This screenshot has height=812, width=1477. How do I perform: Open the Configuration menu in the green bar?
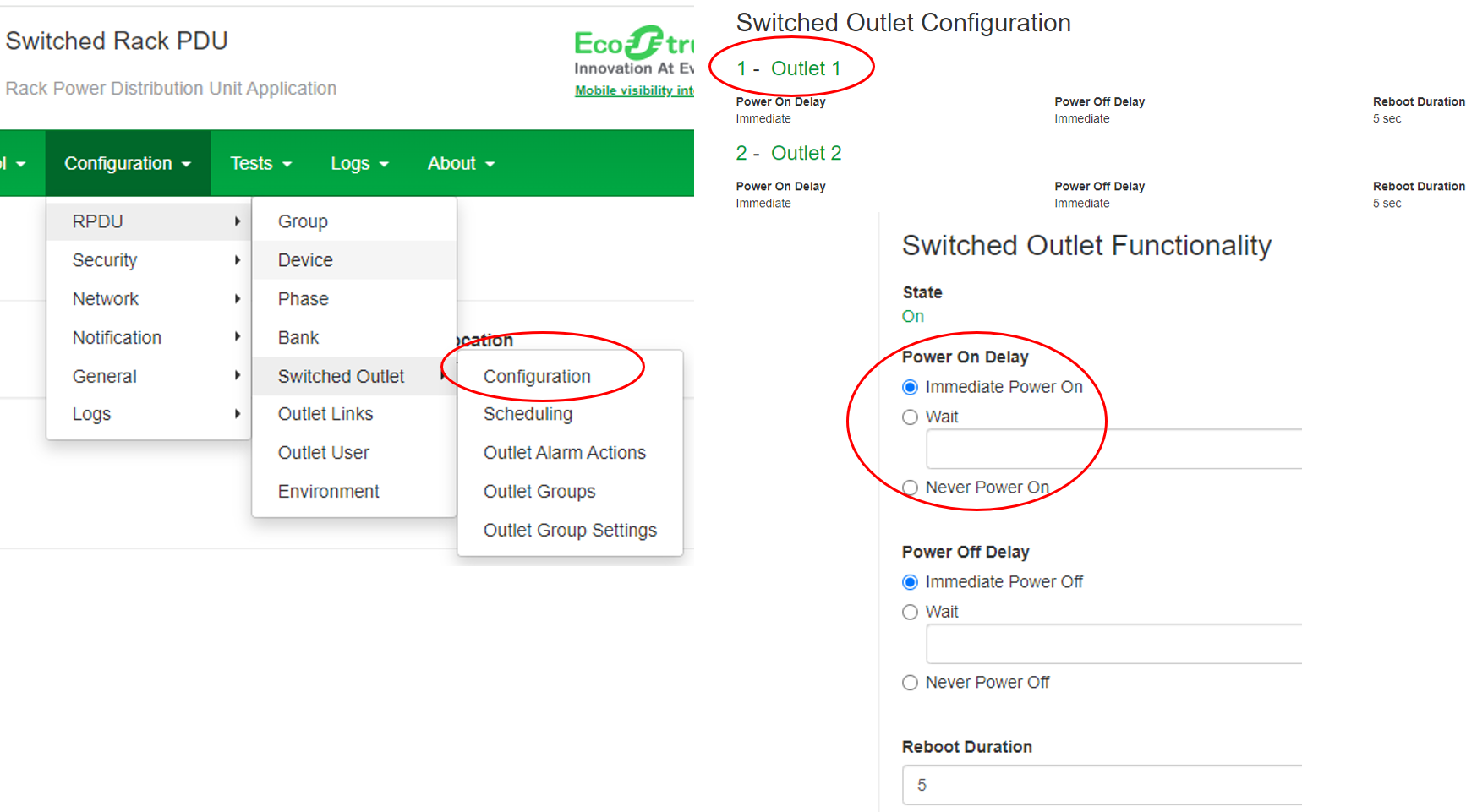tap(128, 163)
